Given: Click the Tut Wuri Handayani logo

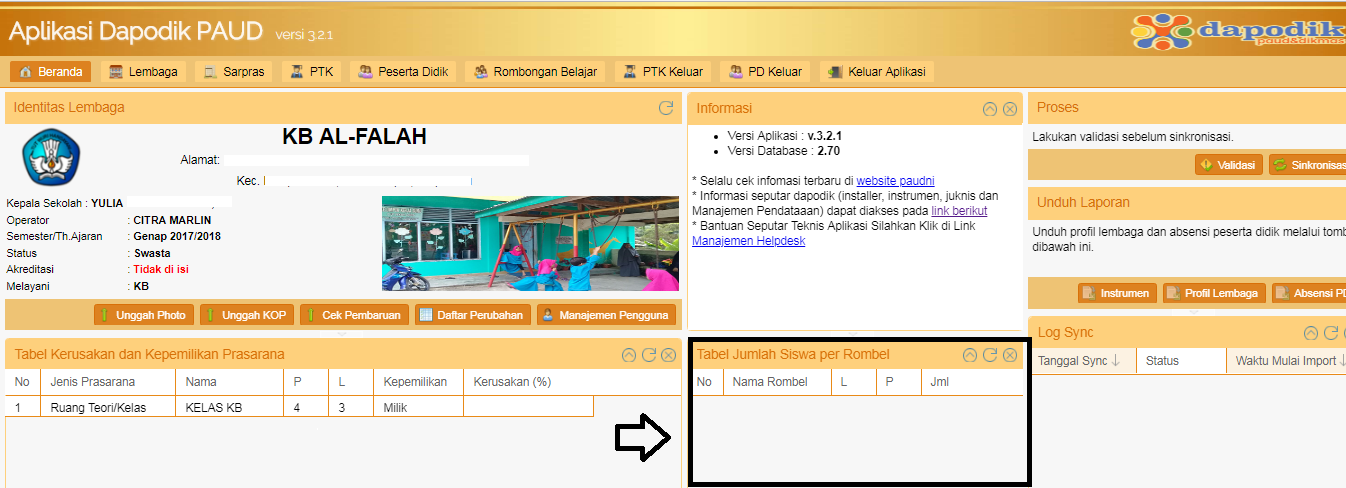Looking at the screenshot, I should (51, 158).
